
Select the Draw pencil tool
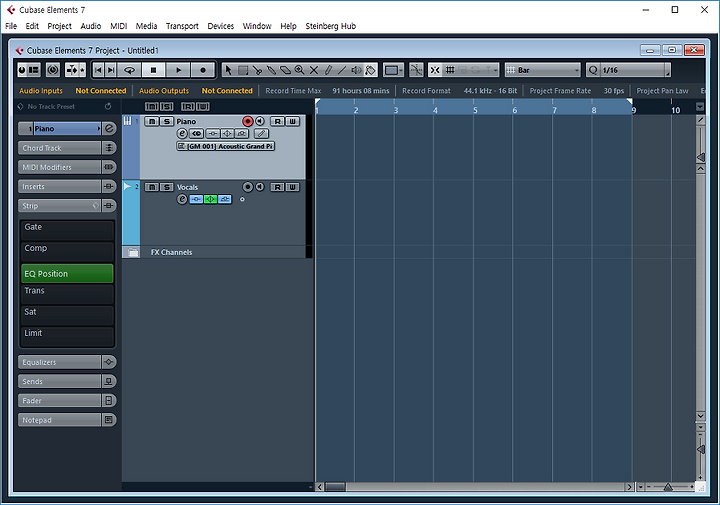[x=328, y=70]
